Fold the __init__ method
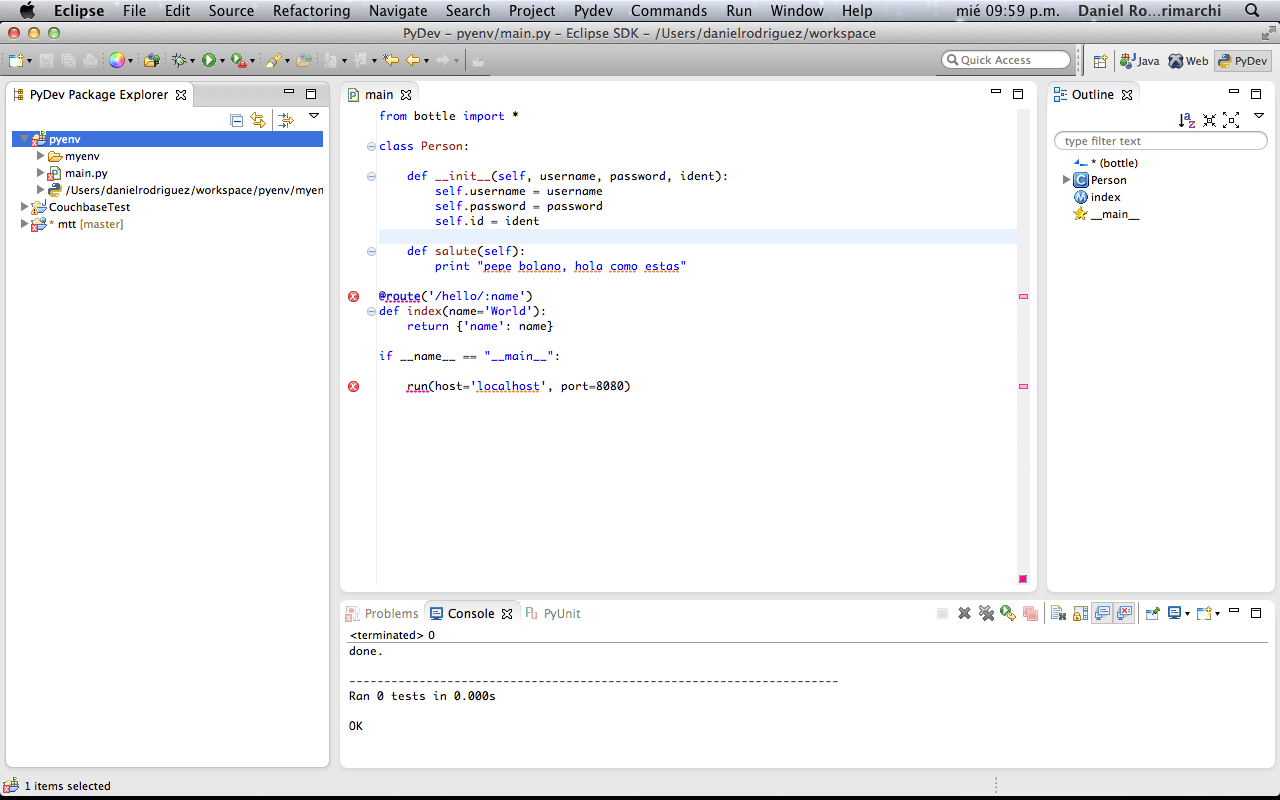 (x=371, y=176)
